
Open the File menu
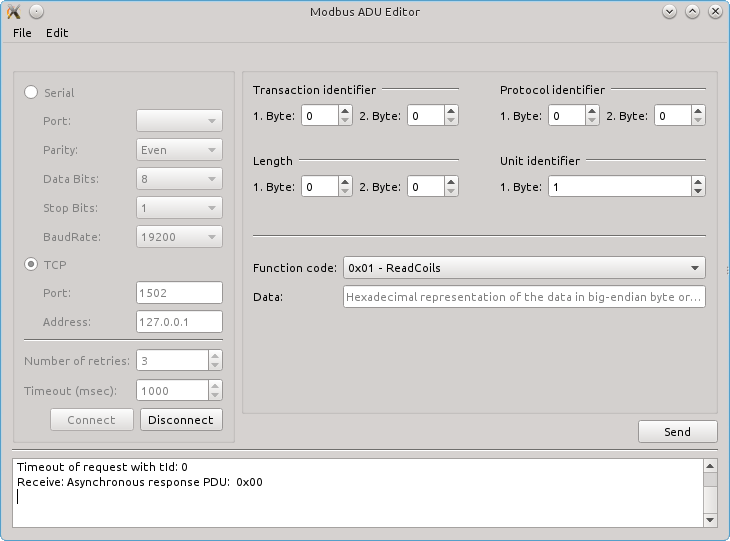[x=22, y=32]
